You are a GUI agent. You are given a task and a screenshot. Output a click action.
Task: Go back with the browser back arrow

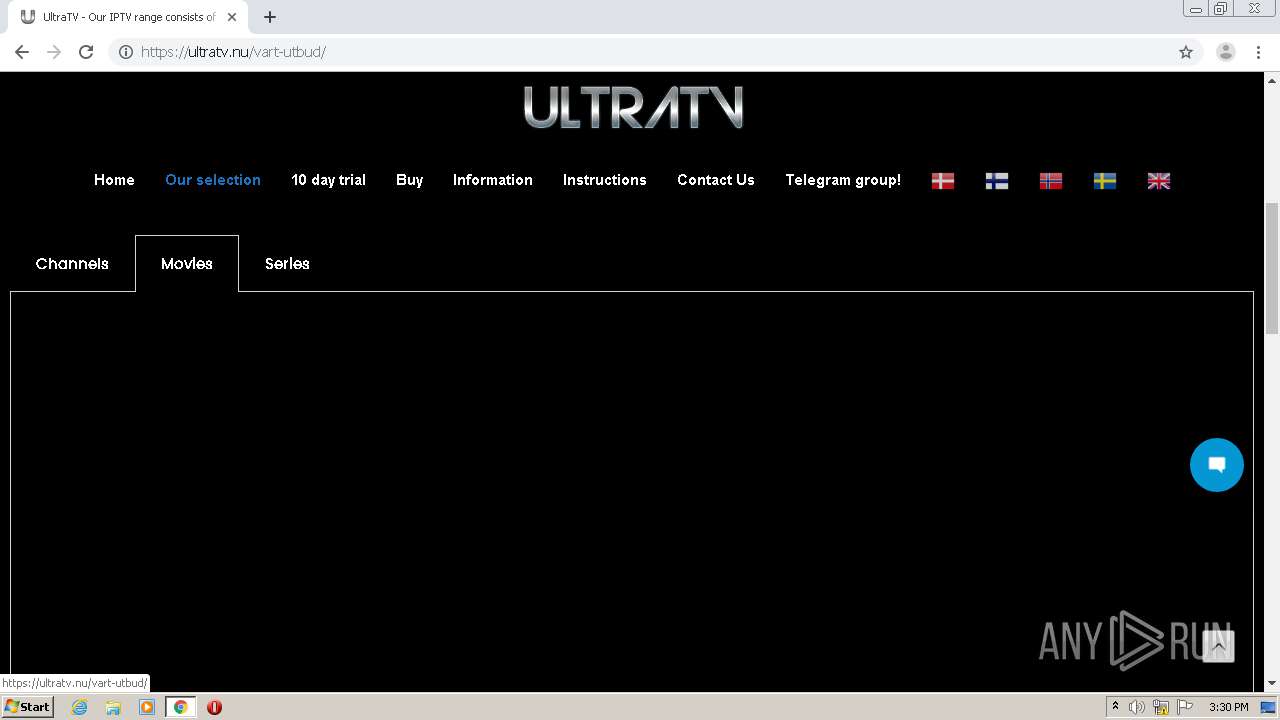[22, 52]
